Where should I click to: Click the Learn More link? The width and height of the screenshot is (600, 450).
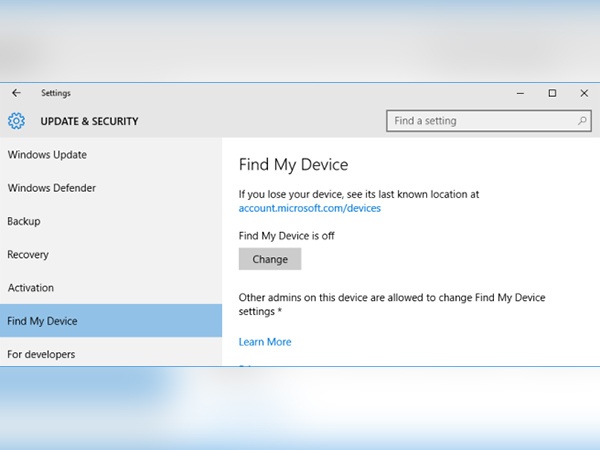265,342
